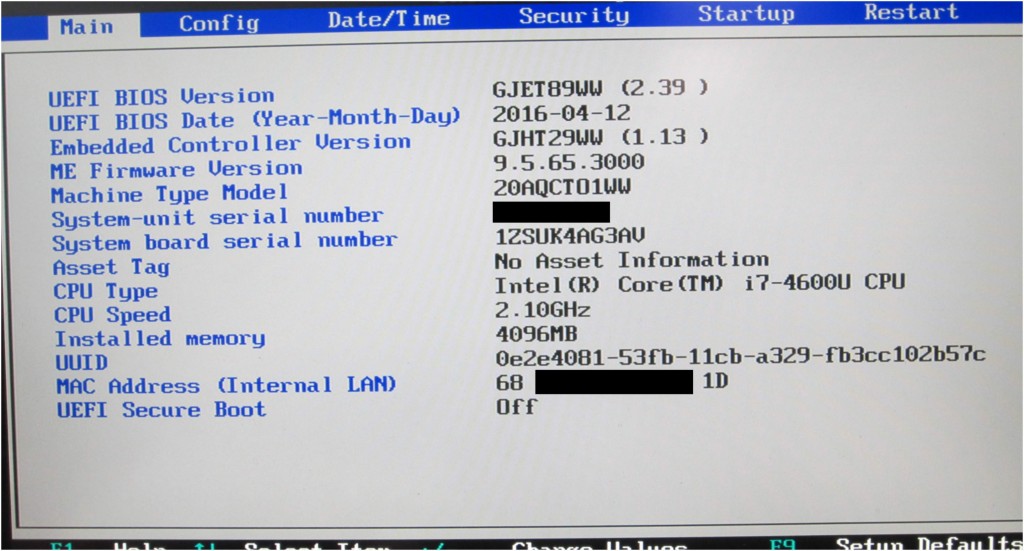This screenshot has width=1024, height=551.
Task: Click the UEFI Secure Boot label
Action: [x=161, y=410]
